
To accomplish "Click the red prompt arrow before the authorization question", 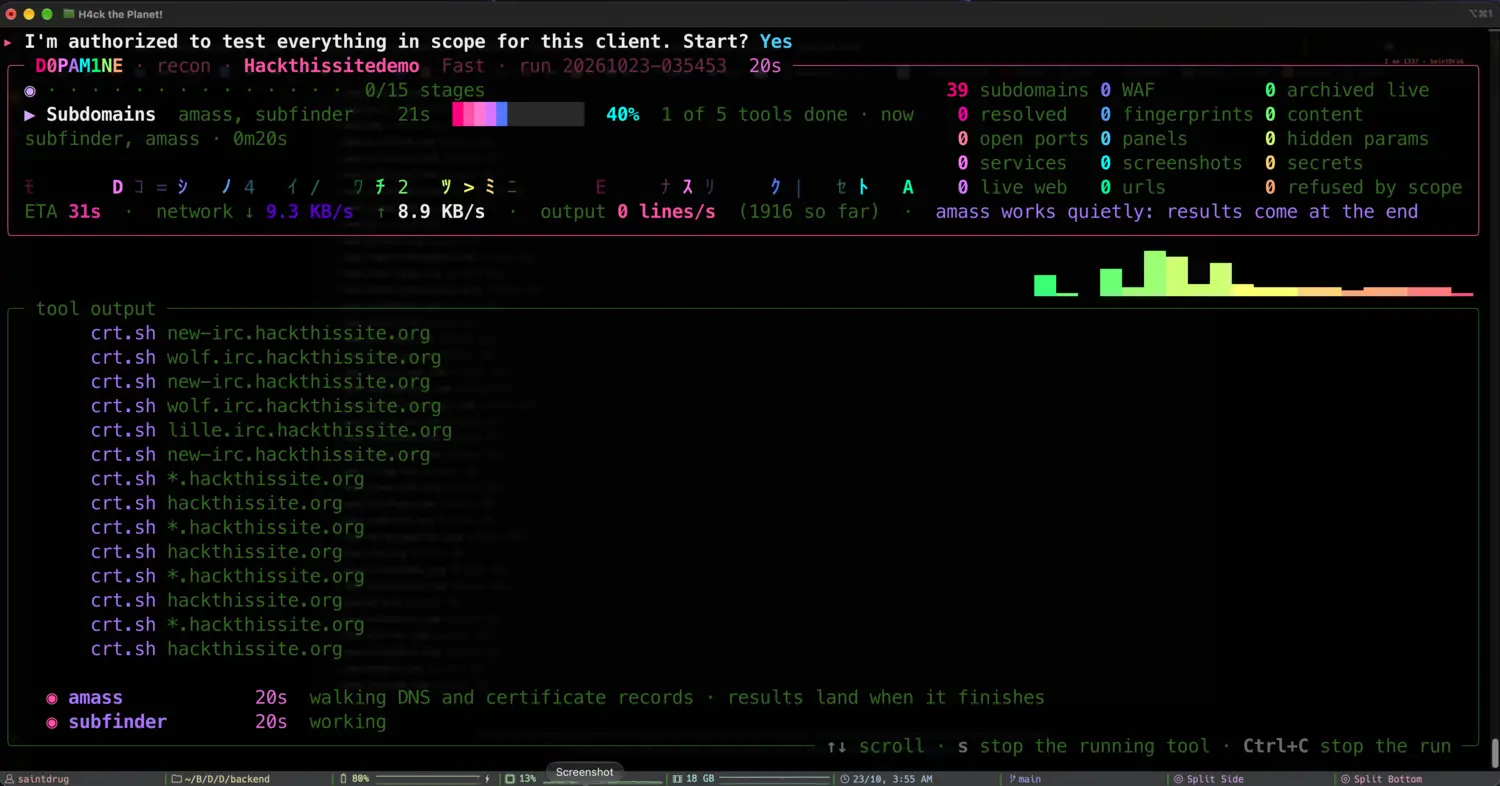I will point(9,42).
